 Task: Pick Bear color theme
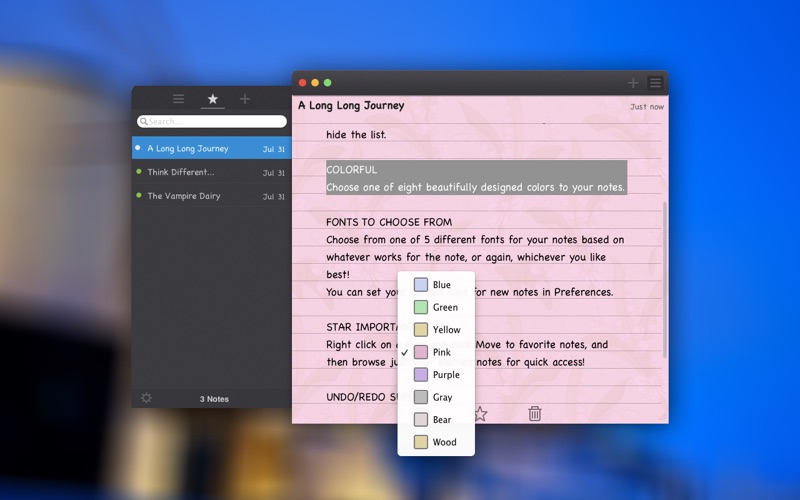(x=436, y=419)
